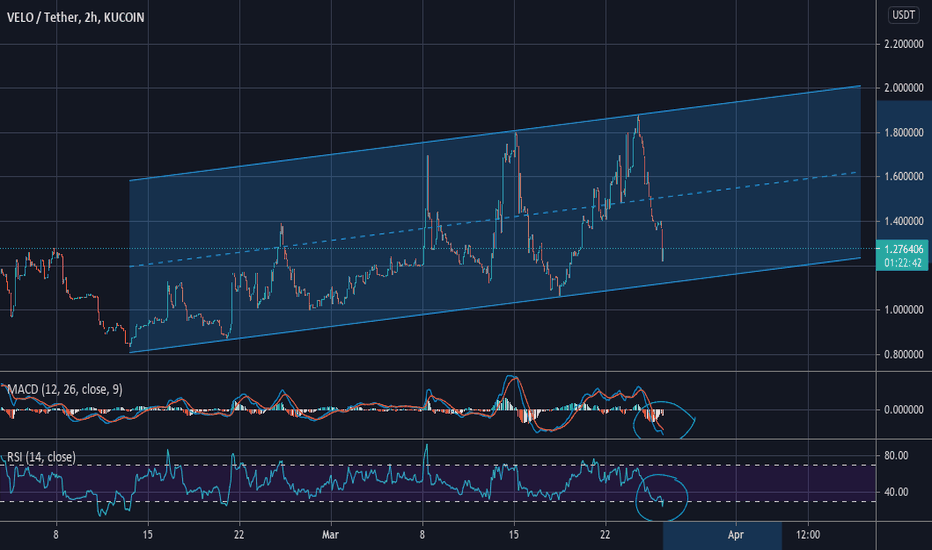Image resolution: width=932 pixels, height=550 pixels.
Task: Click the VELO / Tether, 2h, KUCOIN chart title
Action: (75, 17)
